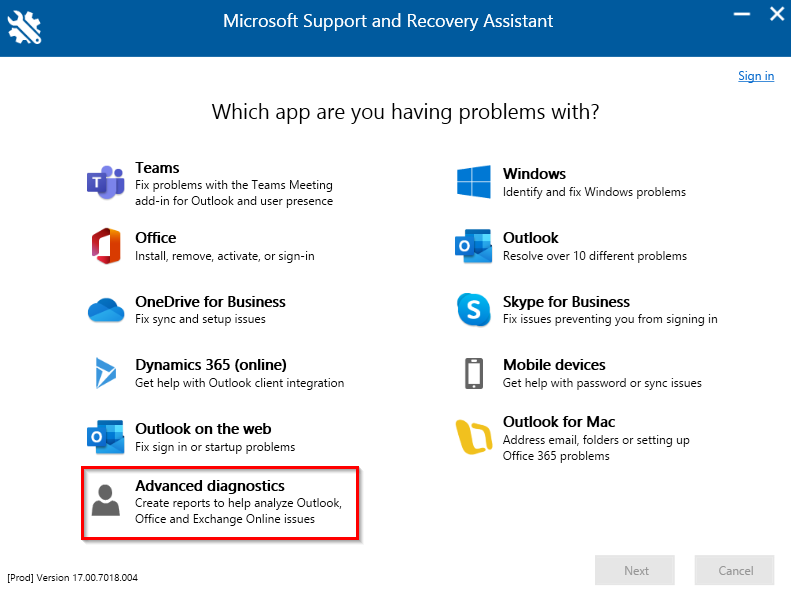Select the Teams heading
Screen dimensions: 791x592
coord(157,167)
